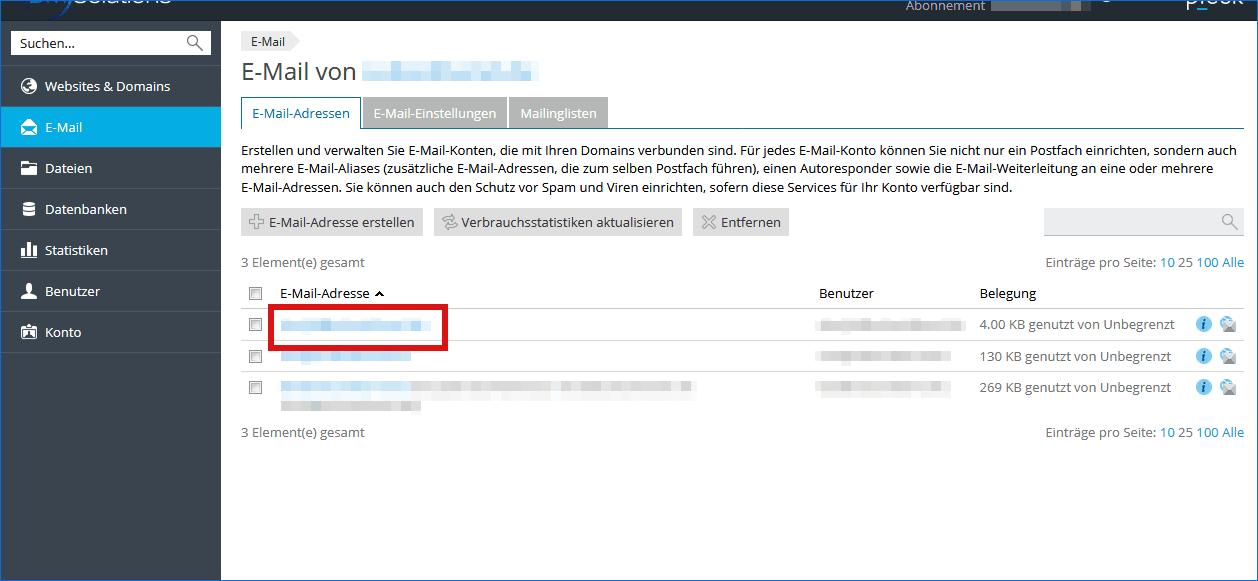Open Dateien in sidebar
Image resolution: width=1258 pixels, height=581 pixels.
110,168
